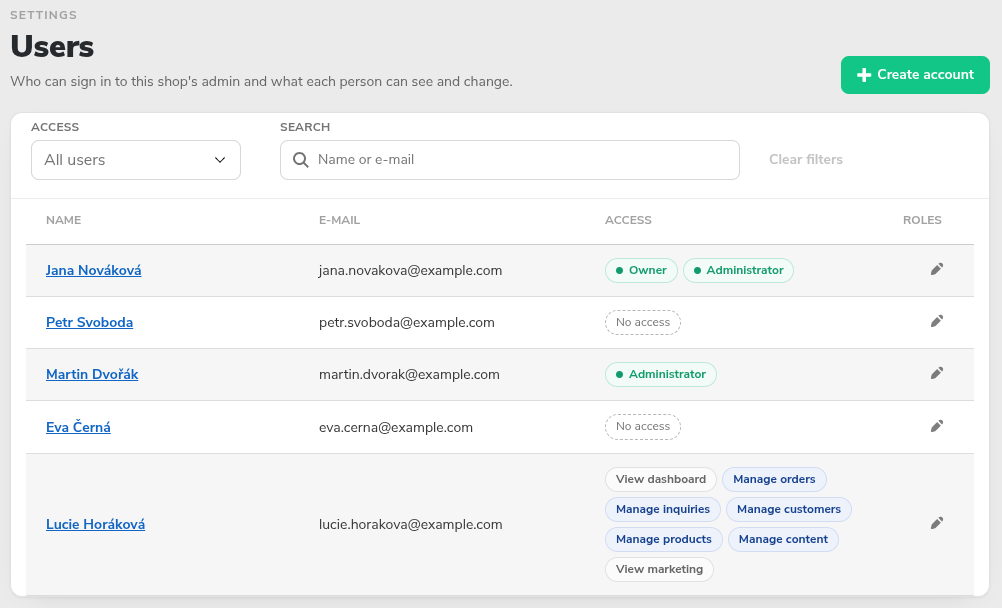Edit roles for Eva Černá

pyautogui.click(x=937, y=426)
